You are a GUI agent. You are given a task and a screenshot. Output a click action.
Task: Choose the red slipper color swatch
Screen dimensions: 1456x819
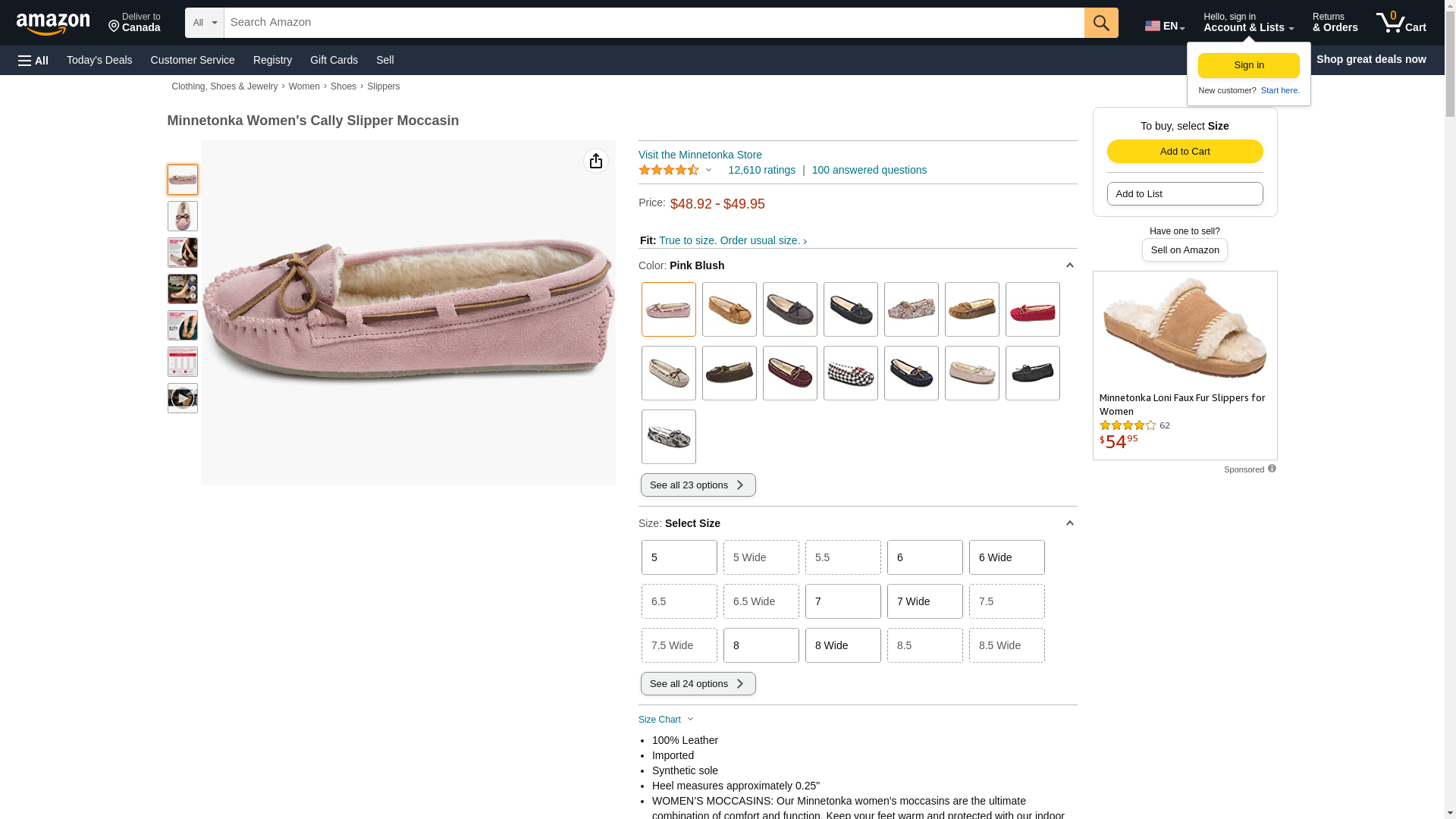coord(1032,309)
